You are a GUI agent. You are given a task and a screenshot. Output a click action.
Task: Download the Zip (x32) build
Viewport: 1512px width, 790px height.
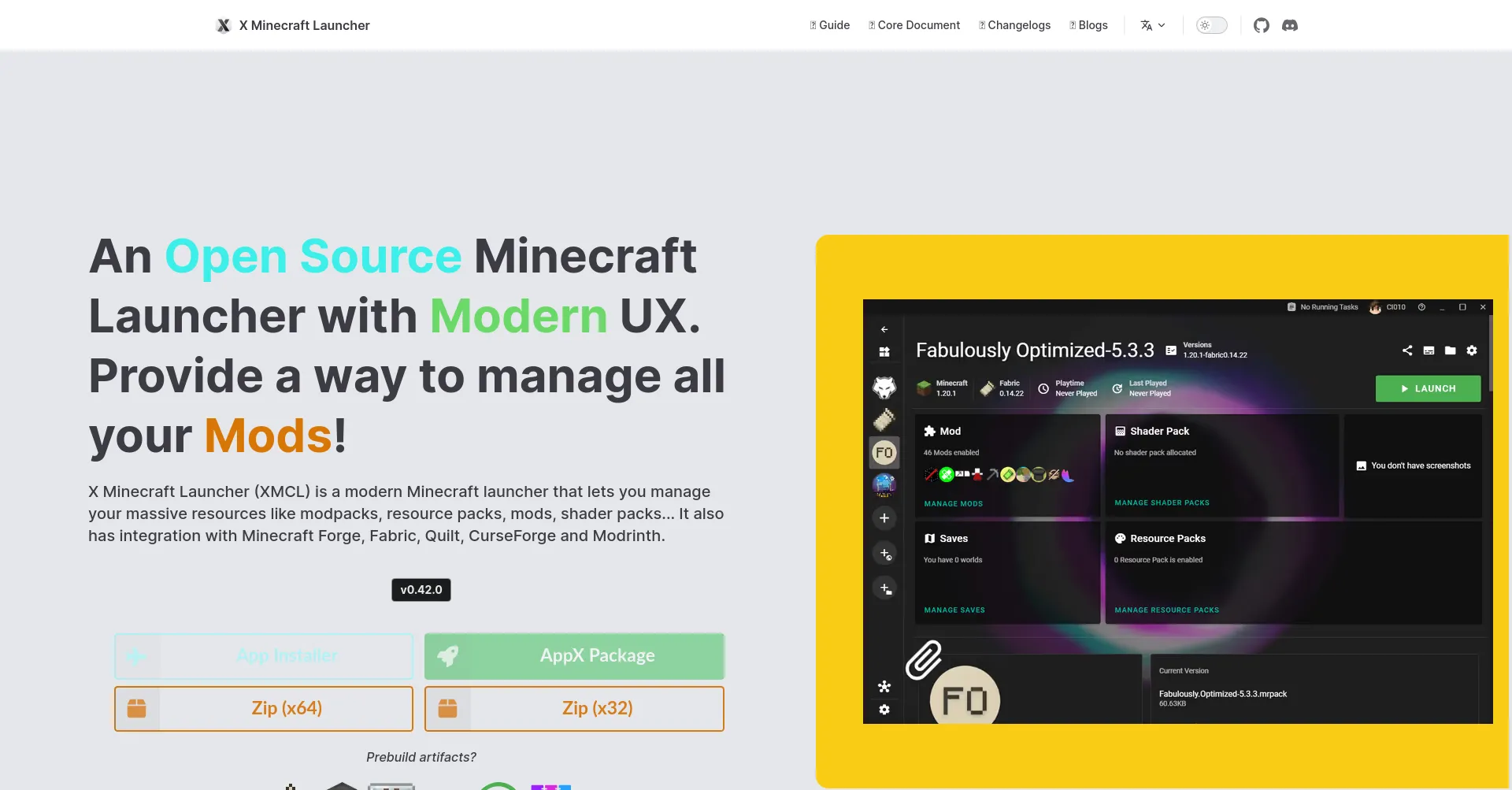point(574,709)
